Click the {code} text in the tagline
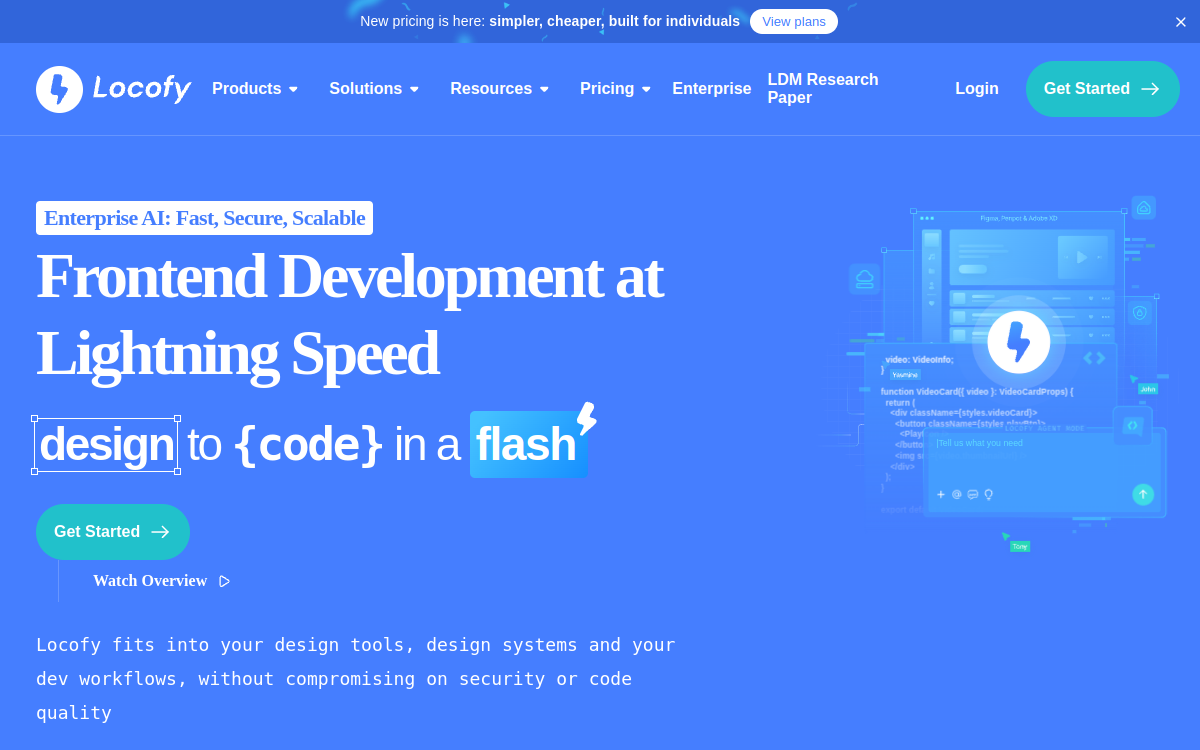This screenshot has width=1200, height=750. (x=308, y=445)
